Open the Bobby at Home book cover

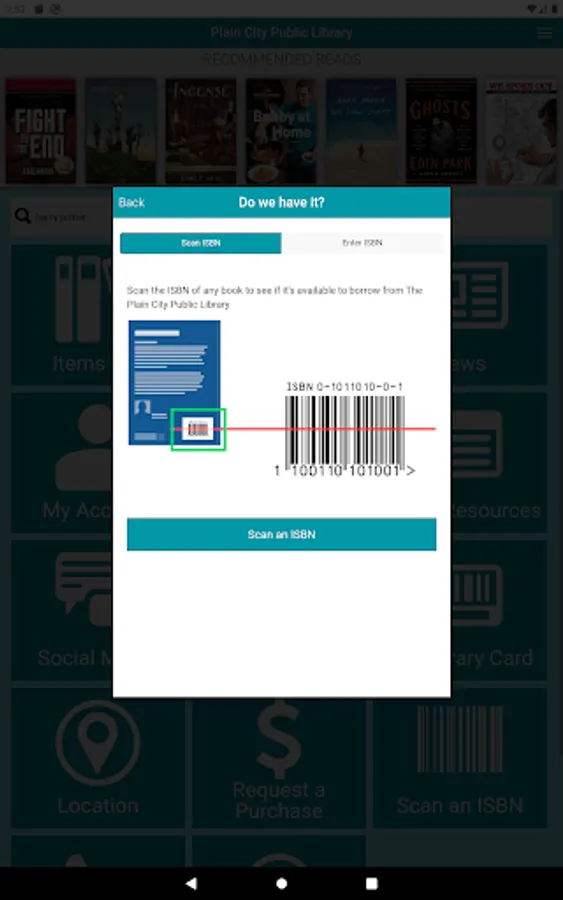click(x=281, y=131)
